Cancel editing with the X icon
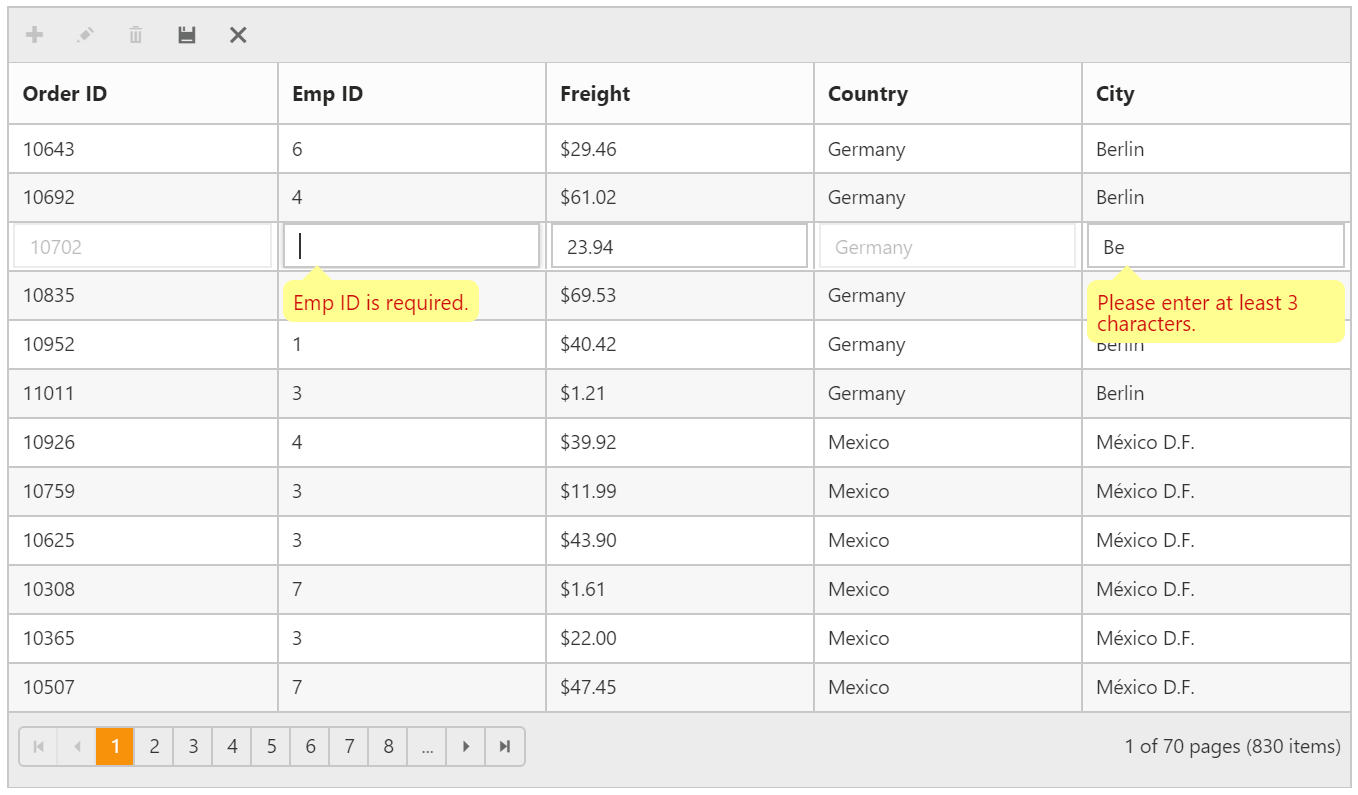 coord(238,34)
